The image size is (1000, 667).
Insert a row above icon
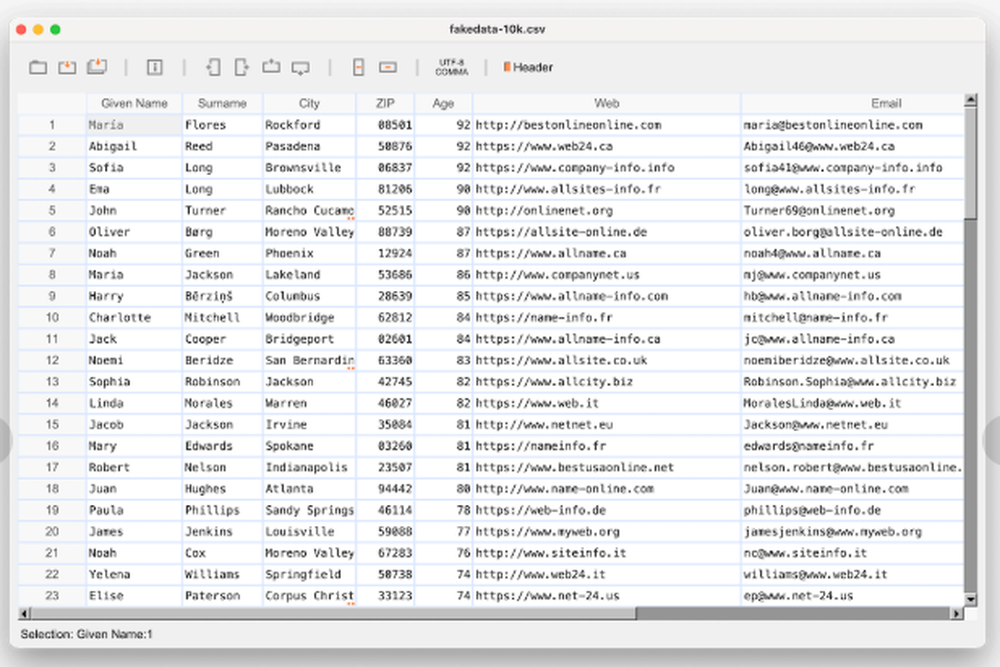click(x=271, y=66)
